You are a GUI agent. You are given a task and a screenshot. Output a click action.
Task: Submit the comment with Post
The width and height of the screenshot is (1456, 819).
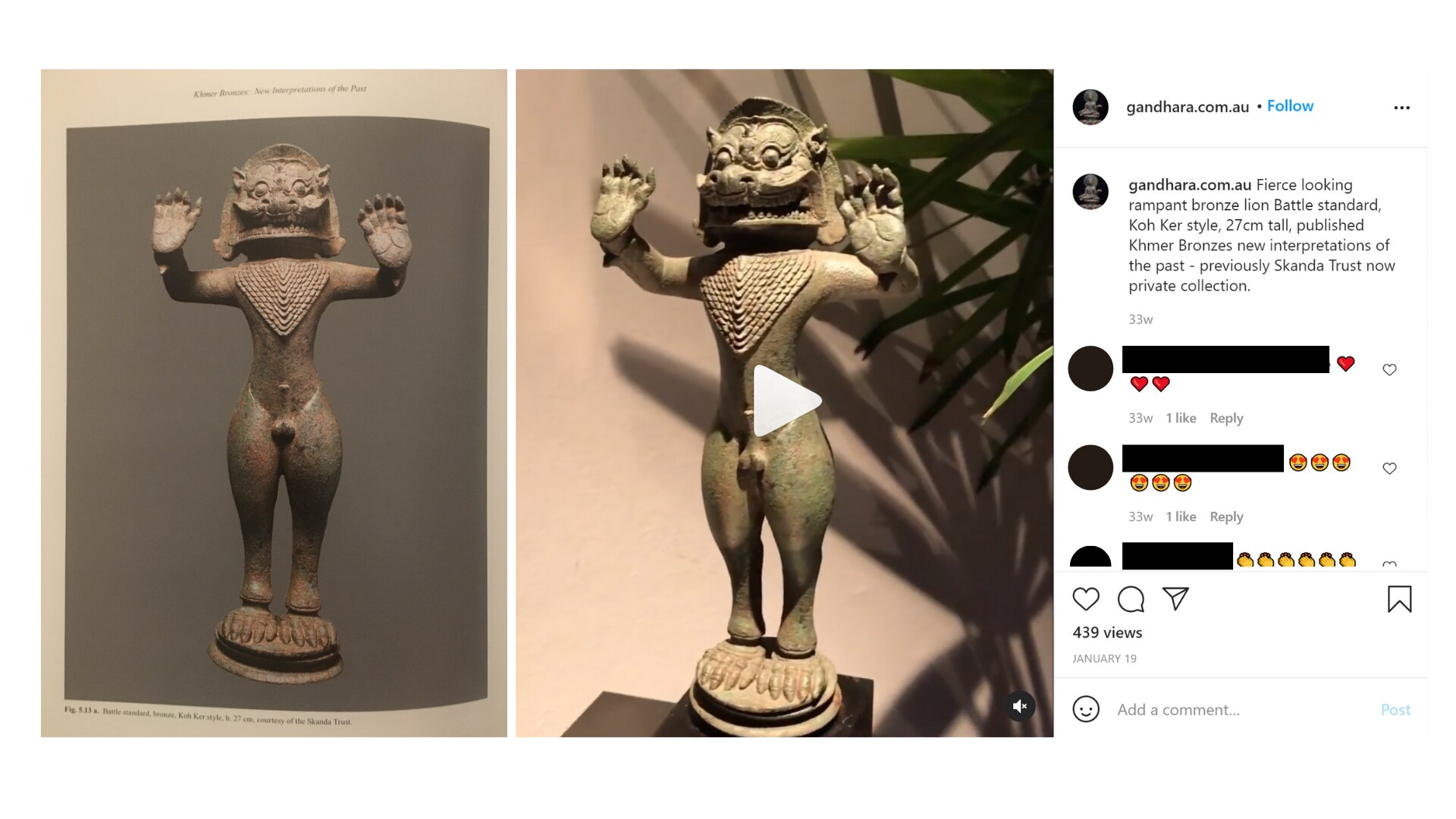click(x=1395, y=710)
